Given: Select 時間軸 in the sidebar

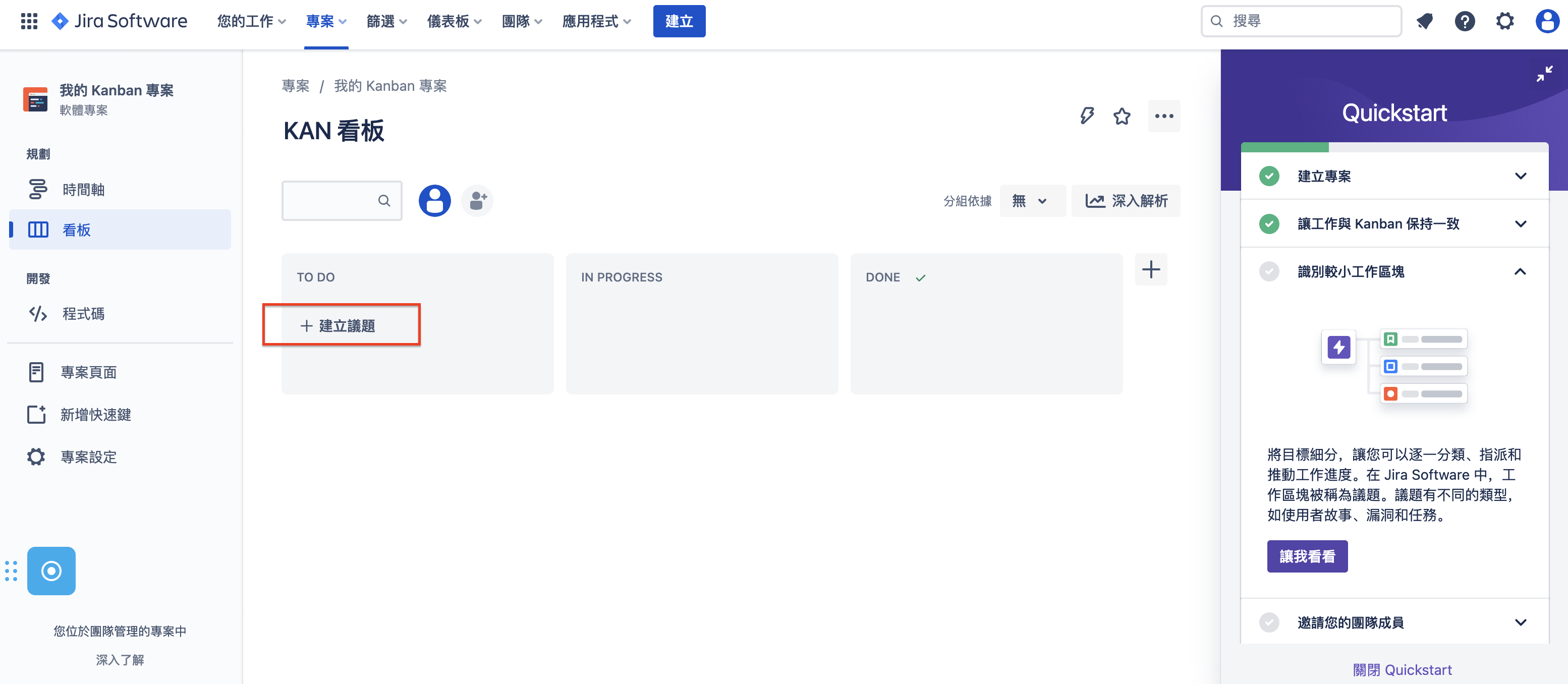Looking at the screenshot, I should (x=83, y=189).
